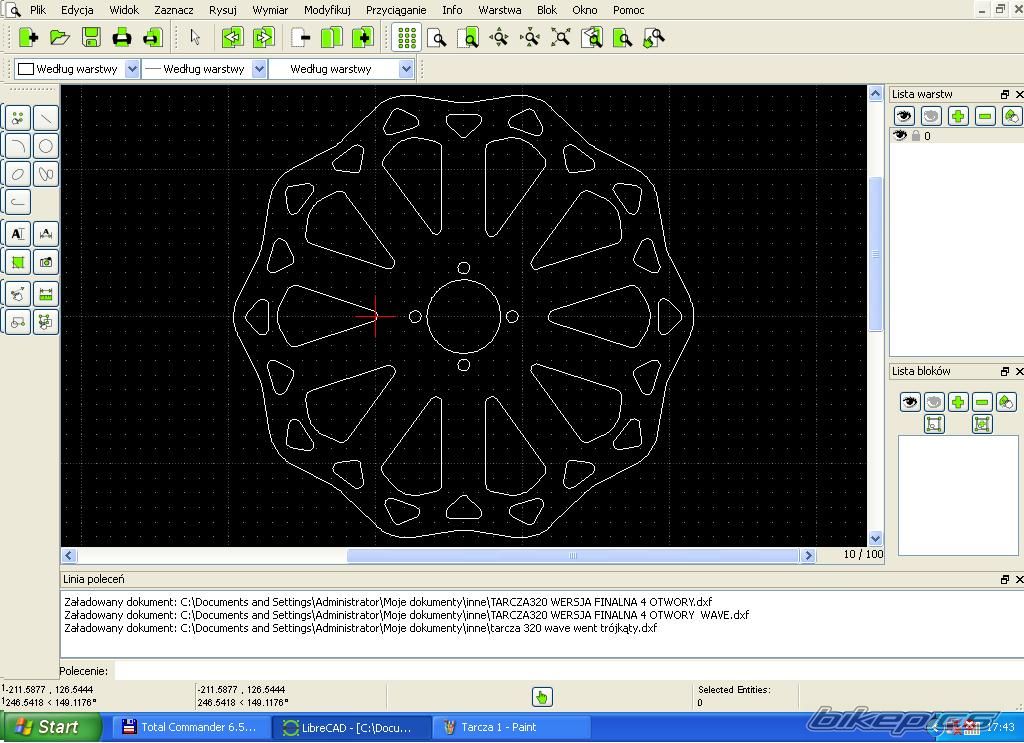Zoom in with the magnifier outward arrows icon
This screenshot has height=743, width=1024.
point(499,37)
